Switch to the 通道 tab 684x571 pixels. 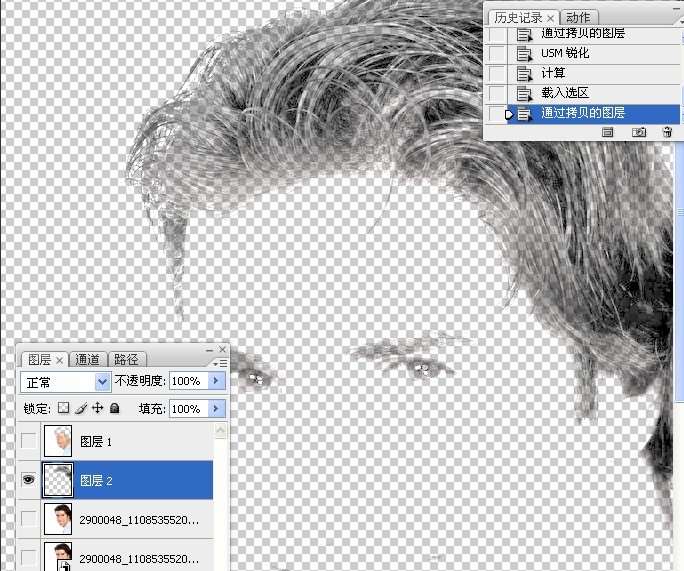click(88, 360)
